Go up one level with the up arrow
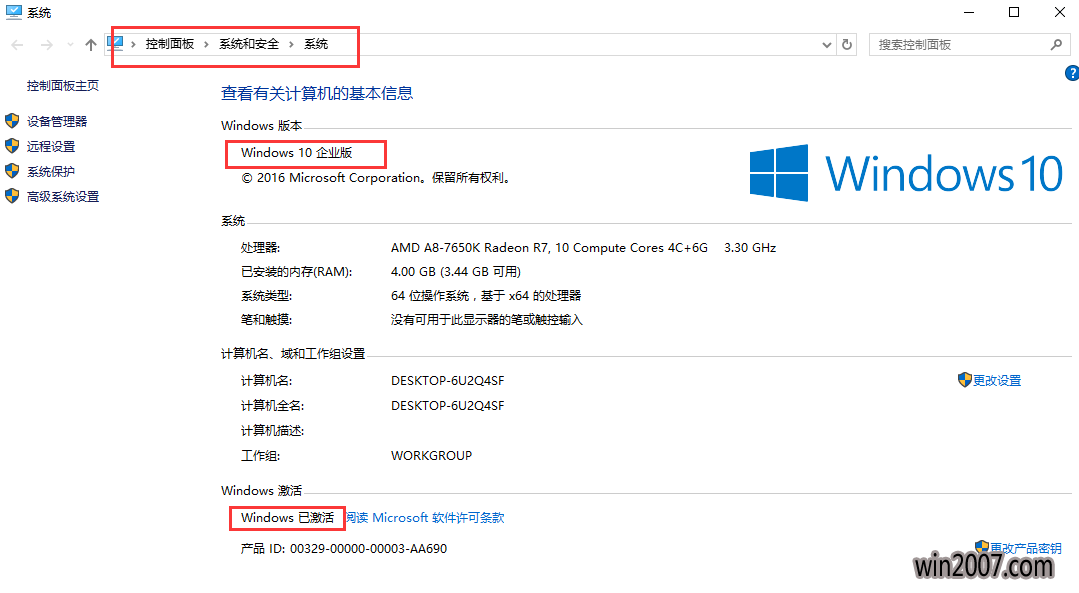The image size is (1079, 593). click(91, 45)
